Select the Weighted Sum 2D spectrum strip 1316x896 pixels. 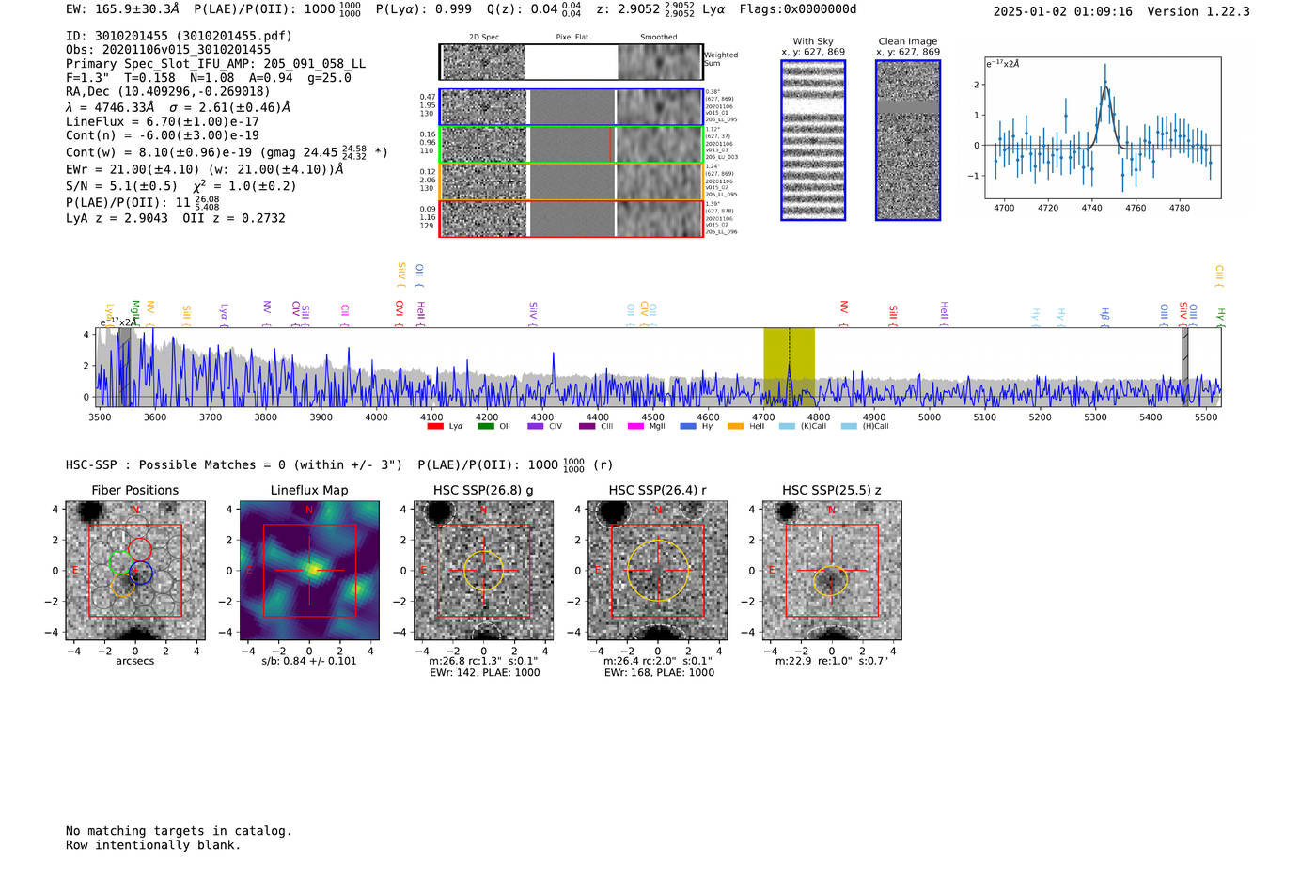(571, 62)
